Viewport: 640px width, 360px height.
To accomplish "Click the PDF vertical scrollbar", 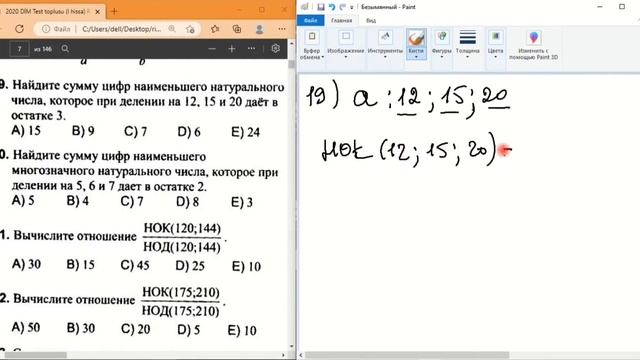I will 291,64.
